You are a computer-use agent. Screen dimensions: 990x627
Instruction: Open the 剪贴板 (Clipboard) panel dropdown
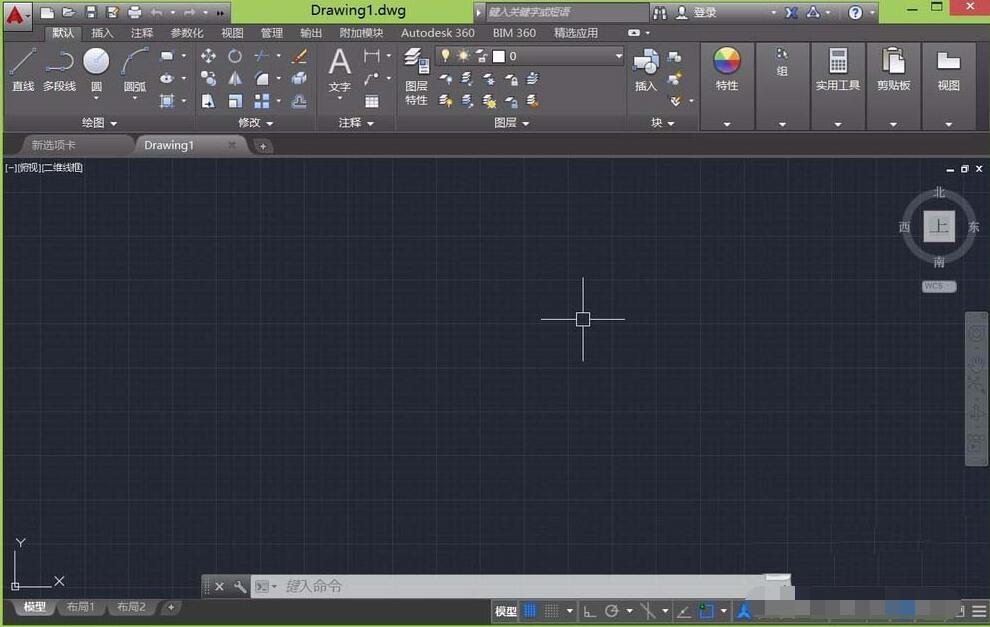click(893, 124)
